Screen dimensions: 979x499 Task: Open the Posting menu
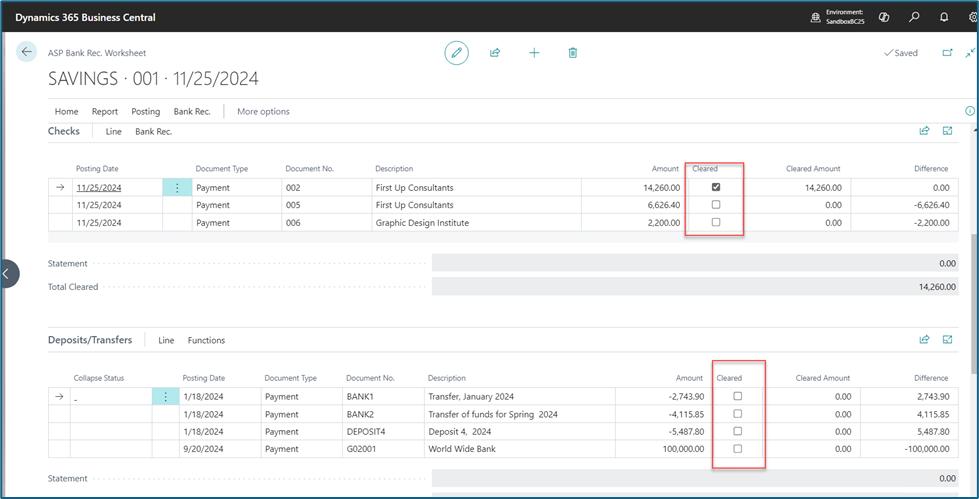(x=145, y=112)
